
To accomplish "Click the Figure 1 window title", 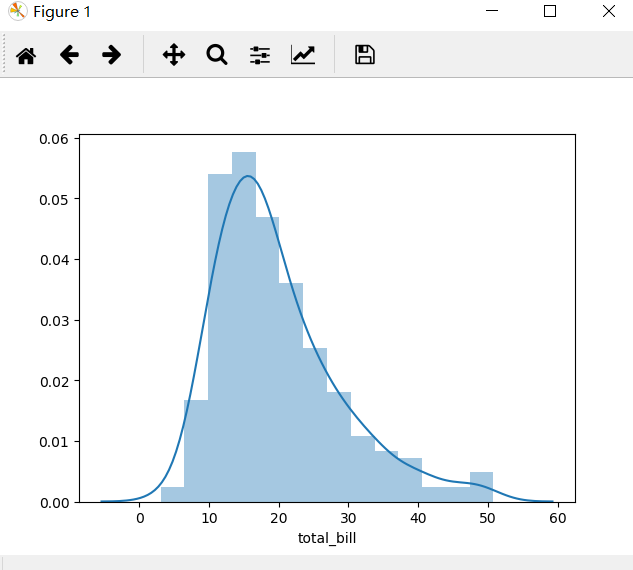I will point(62,12).
